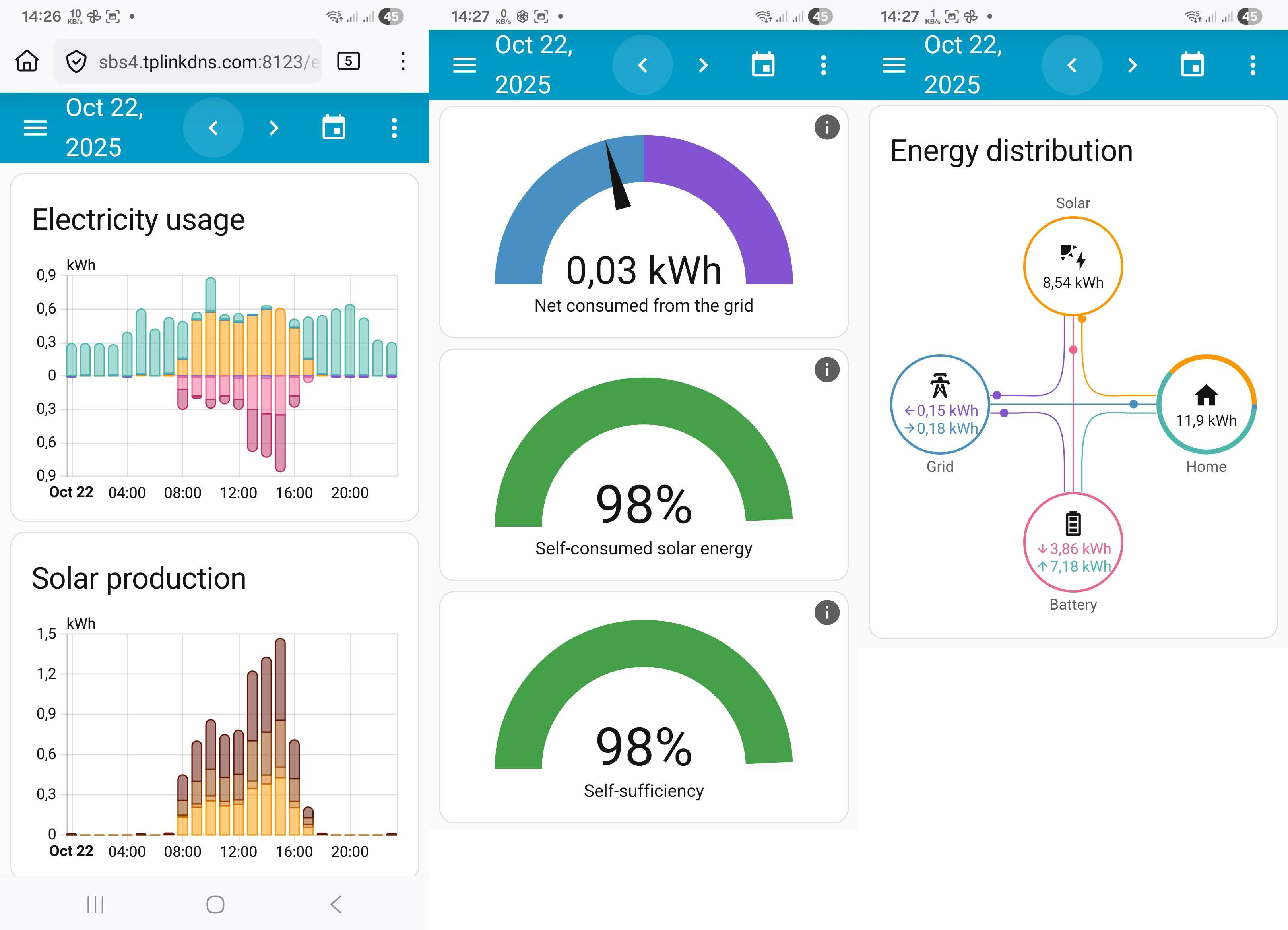Open hamburger menu in left panel

[x=35, y=128]
